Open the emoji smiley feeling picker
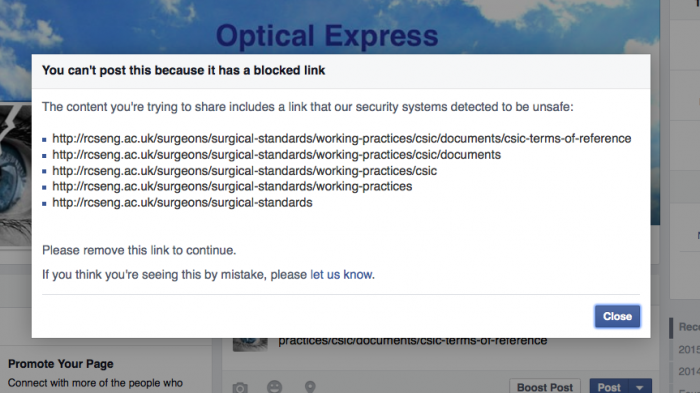 (275, 387)
